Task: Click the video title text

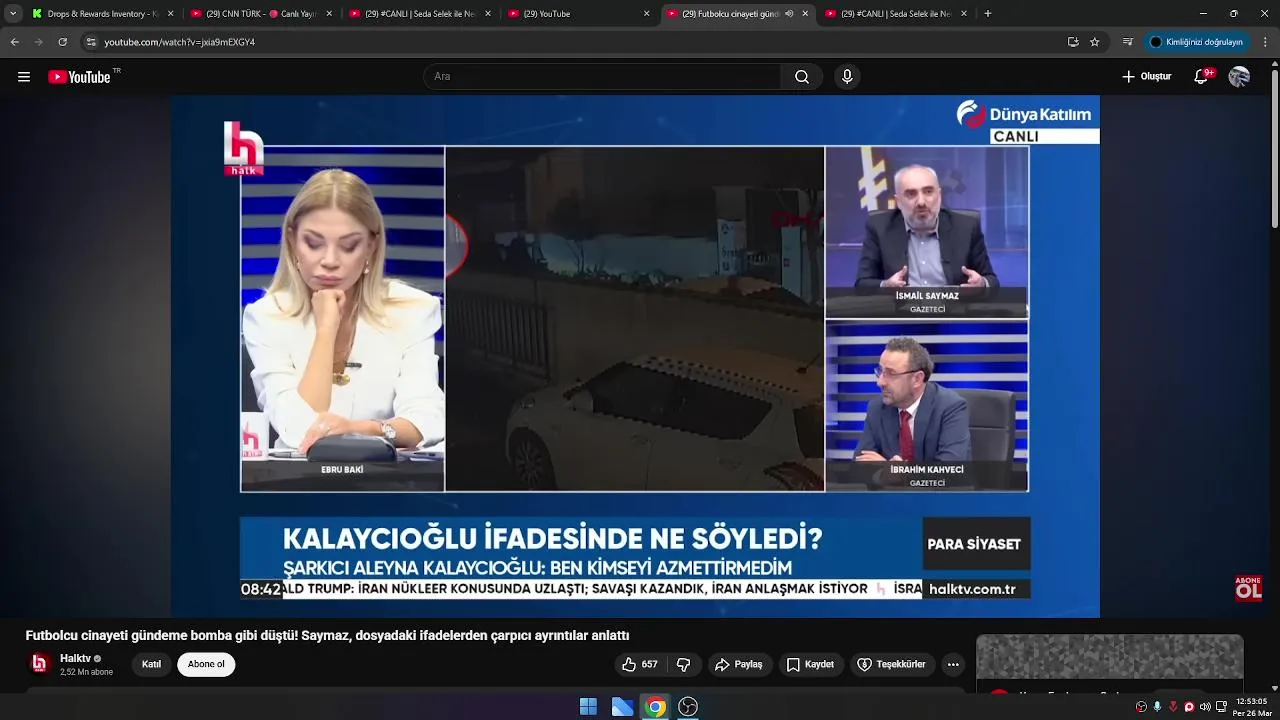Action: pyautogui.click(x=327, y=636)
